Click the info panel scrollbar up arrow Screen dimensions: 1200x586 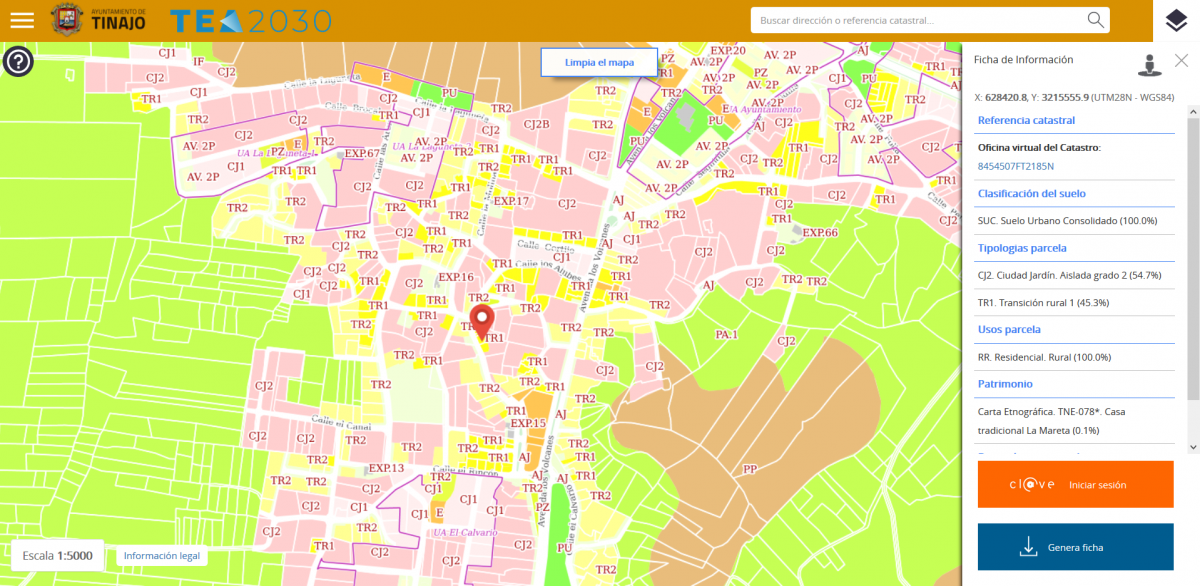click(1192, 108)
